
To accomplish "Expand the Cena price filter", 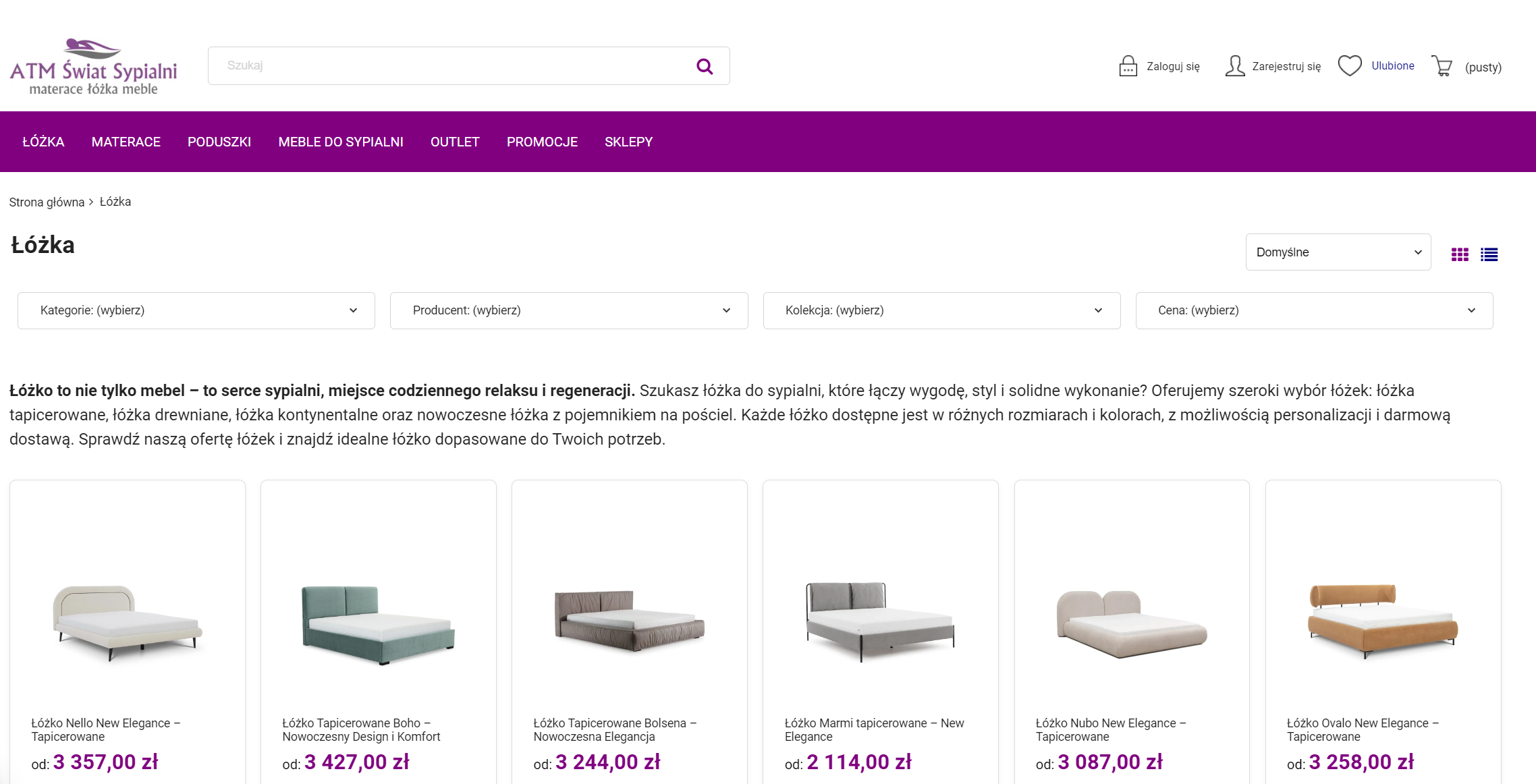I will (1313, 310).
